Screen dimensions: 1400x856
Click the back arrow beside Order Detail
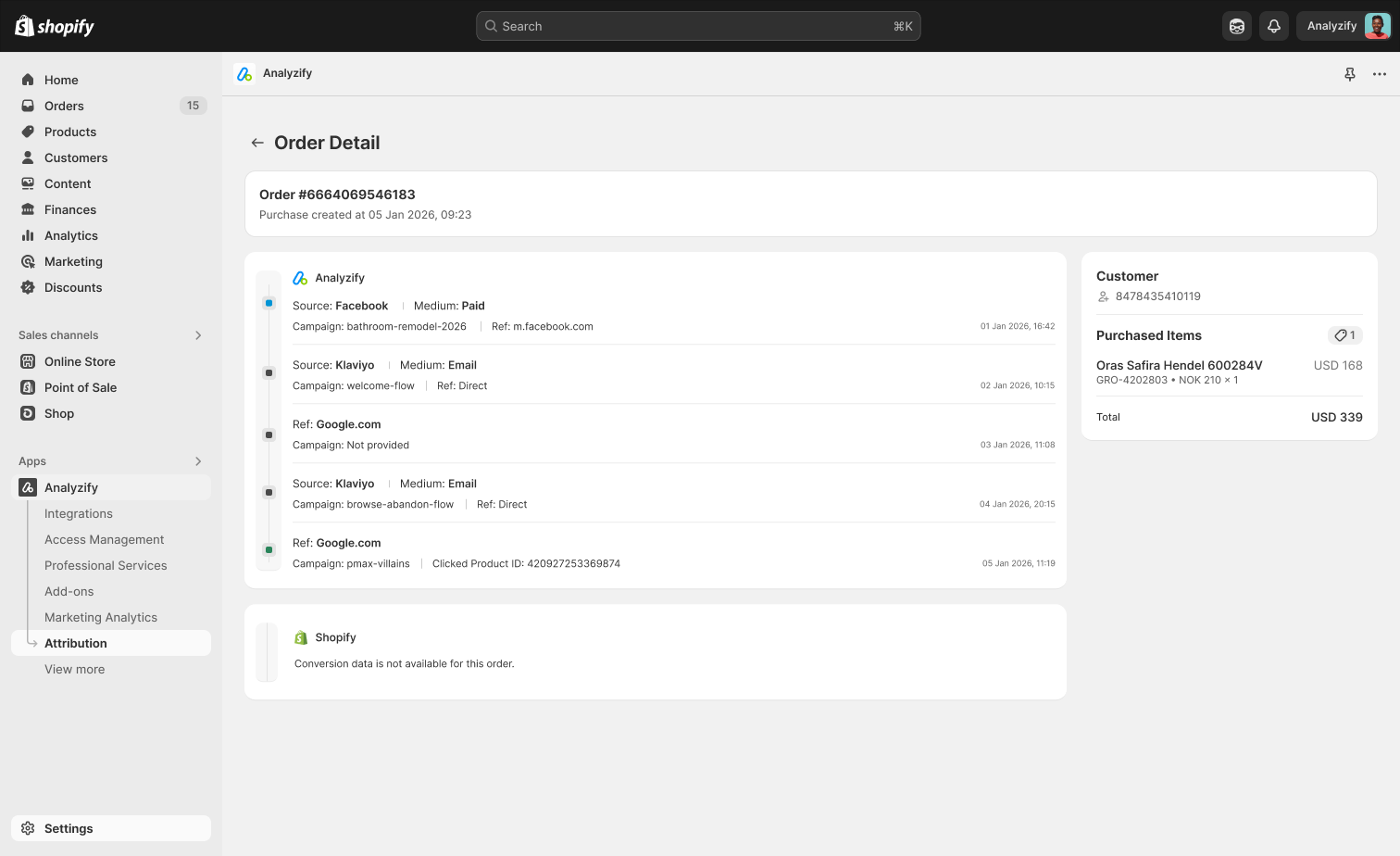pos(257,143)
